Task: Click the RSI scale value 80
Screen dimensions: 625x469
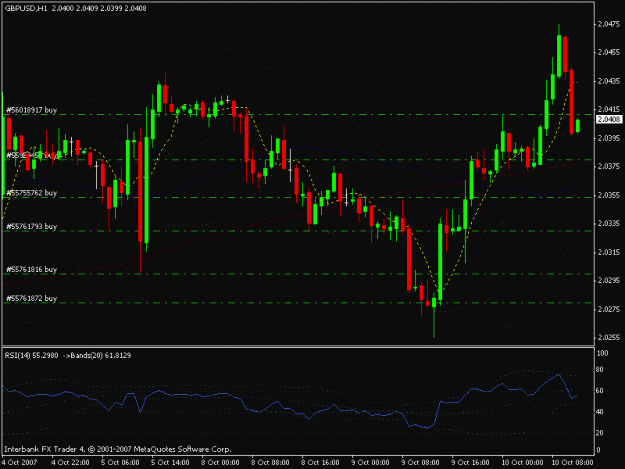Action: (601, 370)
